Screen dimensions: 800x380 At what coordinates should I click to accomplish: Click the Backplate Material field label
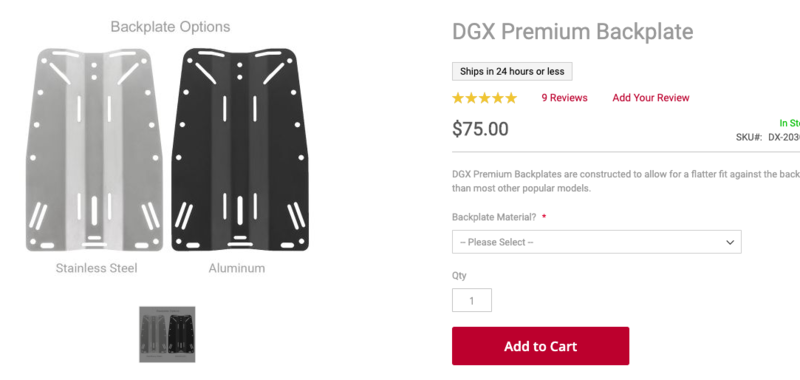[x=494, y=217]
